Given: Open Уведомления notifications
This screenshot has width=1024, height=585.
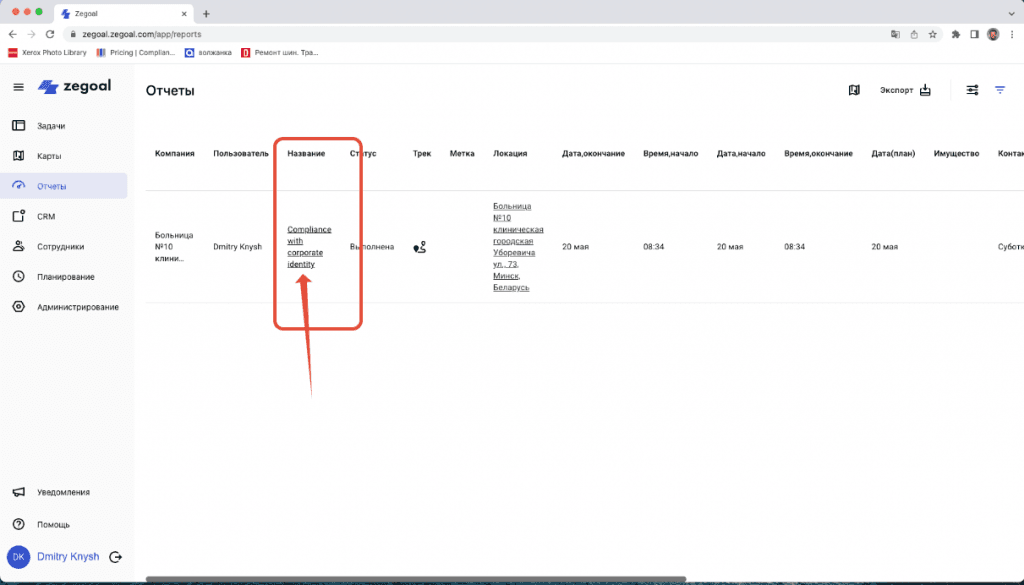Looking at the screenshot, I should point(63,492).
